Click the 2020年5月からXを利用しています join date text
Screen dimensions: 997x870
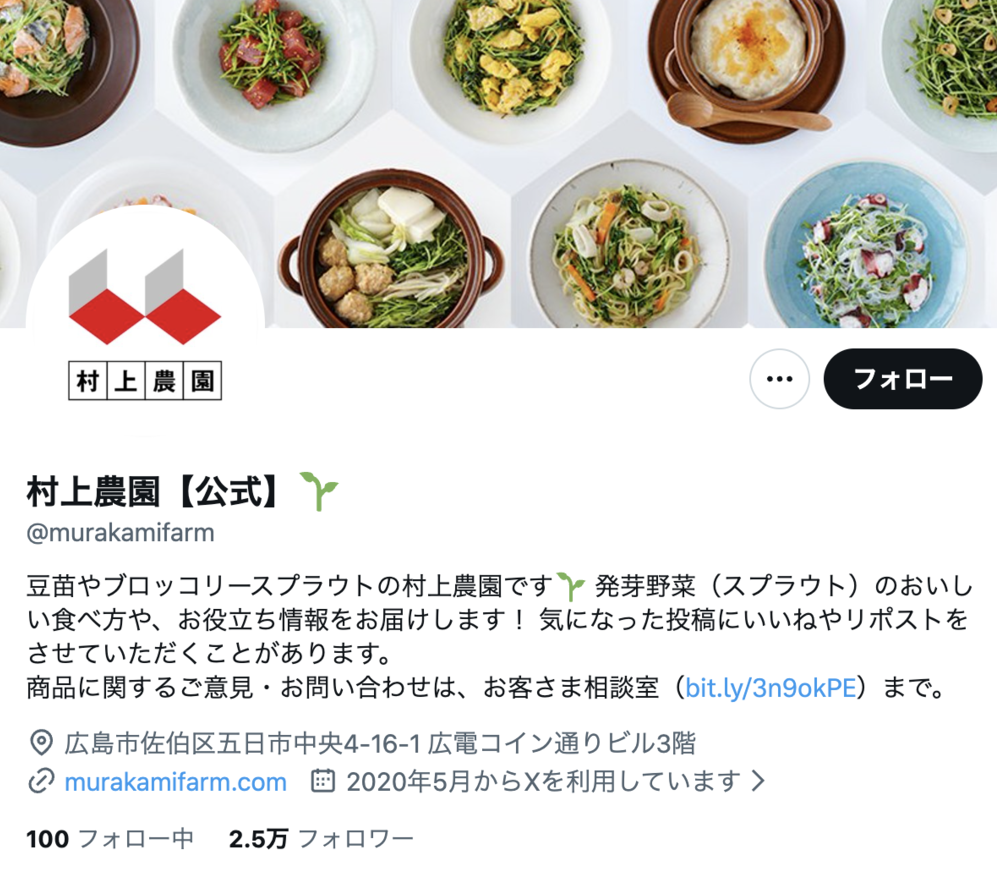tap(544, 782)
